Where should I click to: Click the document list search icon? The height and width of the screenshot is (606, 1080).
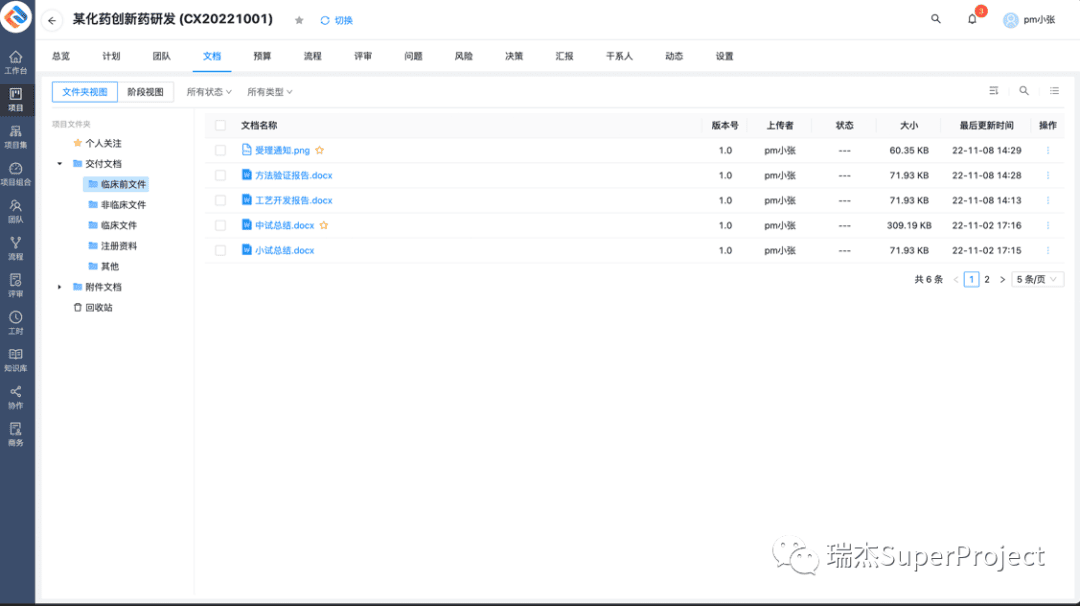pyautogui.click(x=1024, y=91)
